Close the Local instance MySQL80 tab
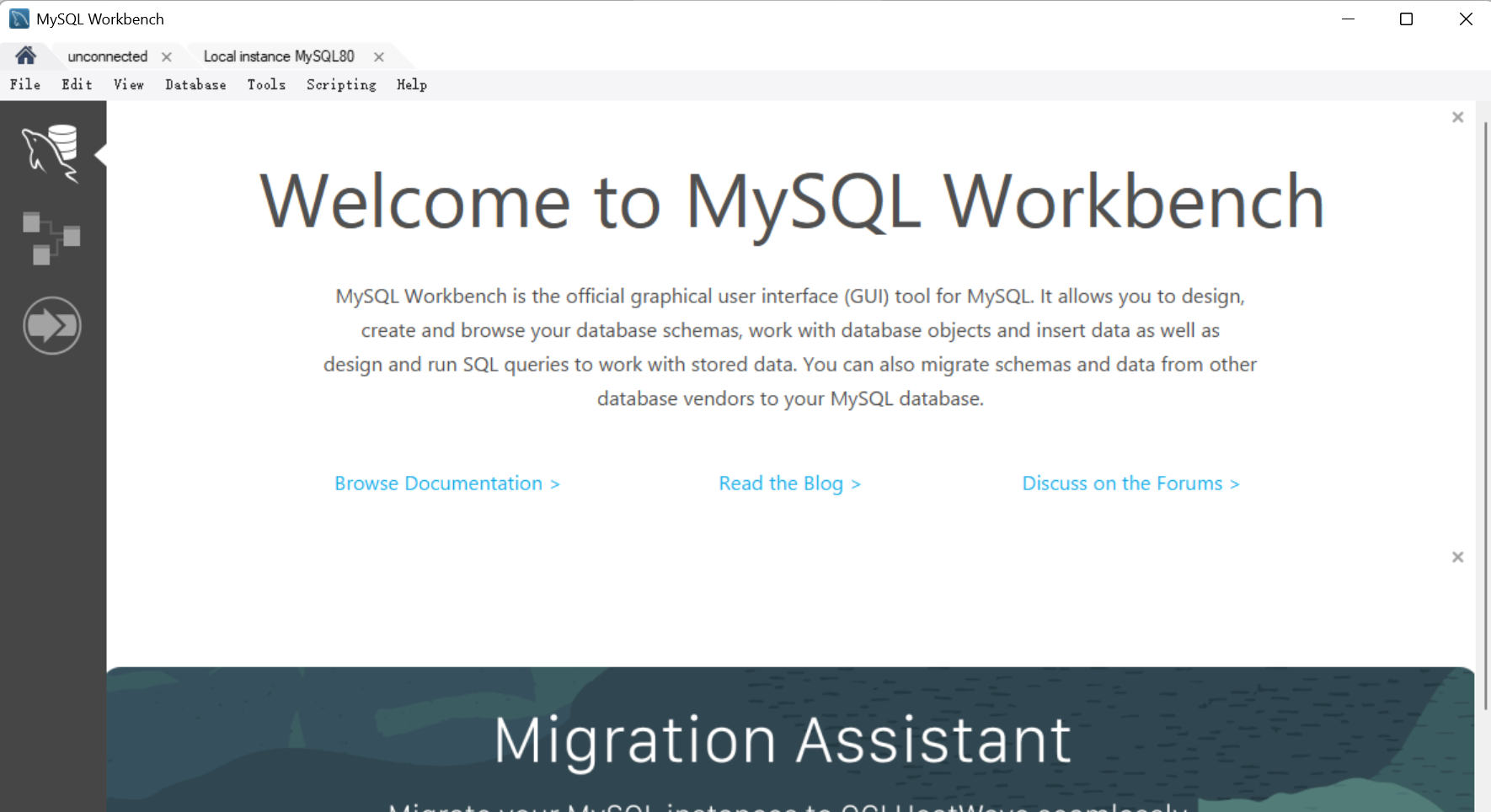Image resolution: width=1491 pixels, height=812 pixels. tap(379, 56)
